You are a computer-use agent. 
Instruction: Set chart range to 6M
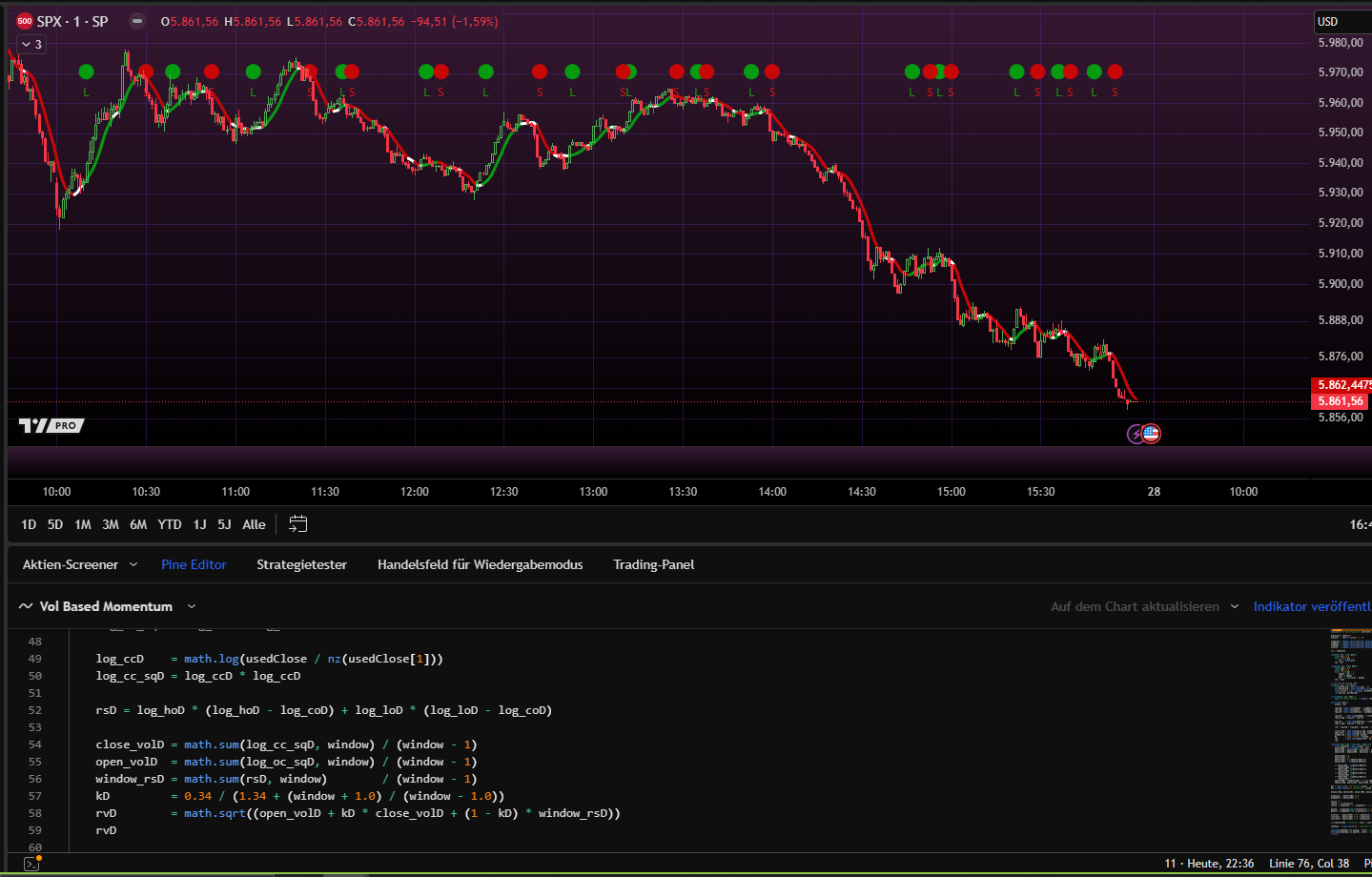[x=138, y=524]
